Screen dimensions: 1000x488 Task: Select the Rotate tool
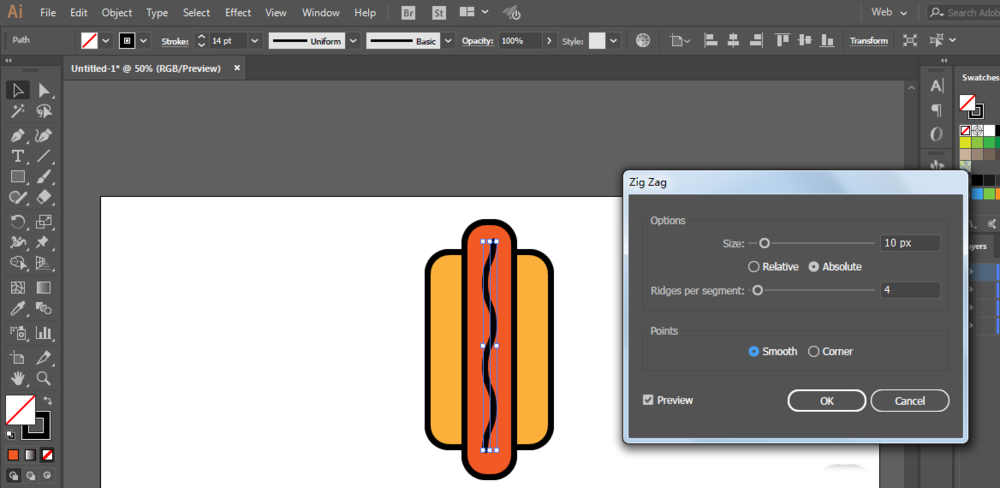pyautogui.click(x=18, y=221)
